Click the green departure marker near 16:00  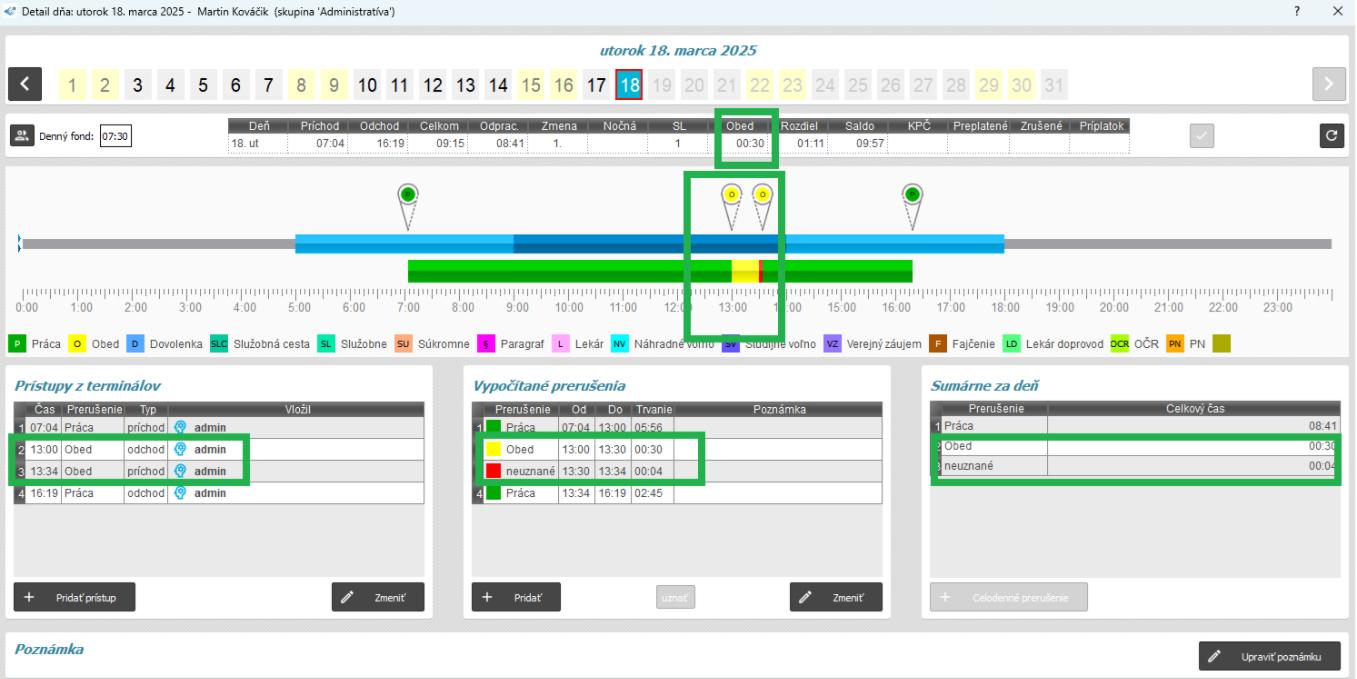click(x=911, y=194)
